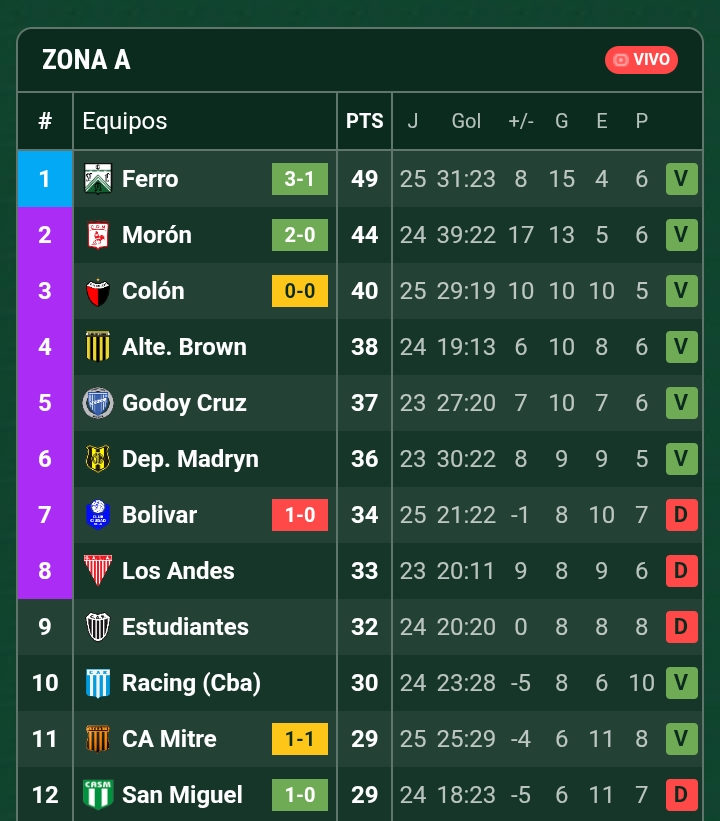Select the Colón red-black shield logo
Viewport: 720px width, 821px height.
tap(98, 291)
